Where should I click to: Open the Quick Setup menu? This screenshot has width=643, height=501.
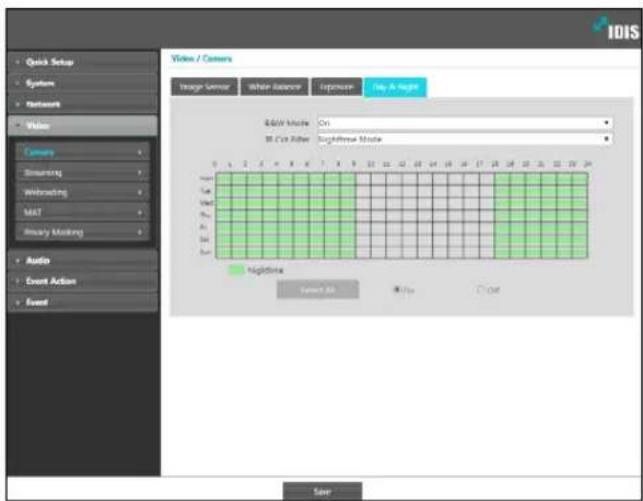click(82, 62)
